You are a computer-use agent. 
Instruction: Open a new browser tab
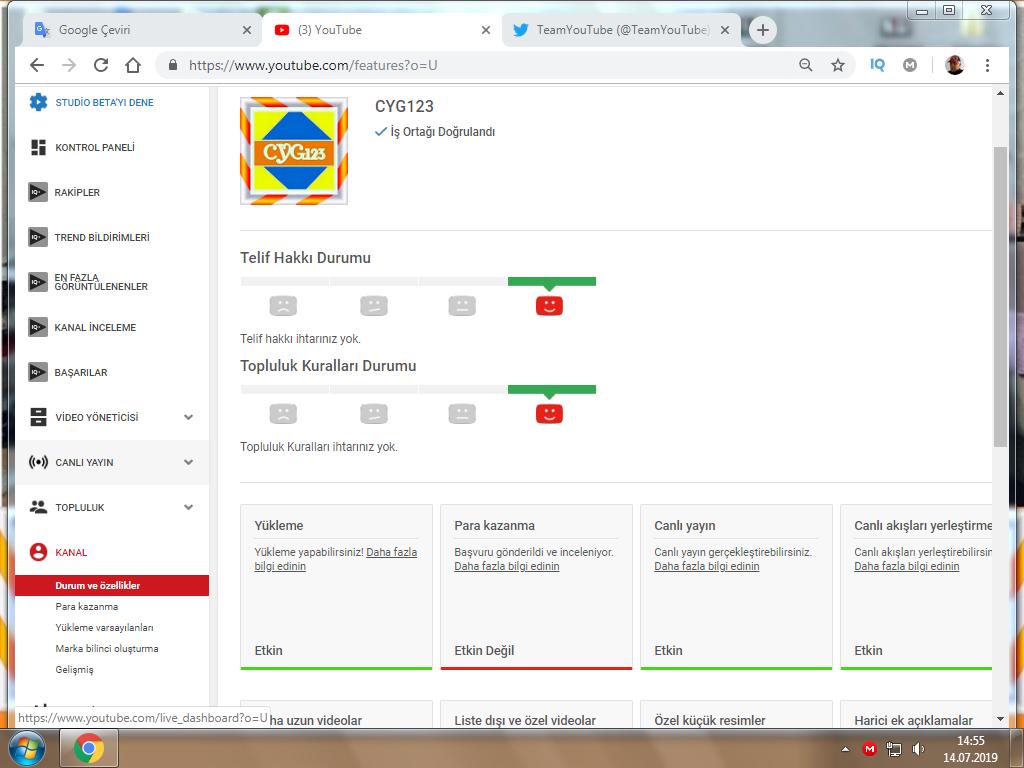(x=763, y=30)
